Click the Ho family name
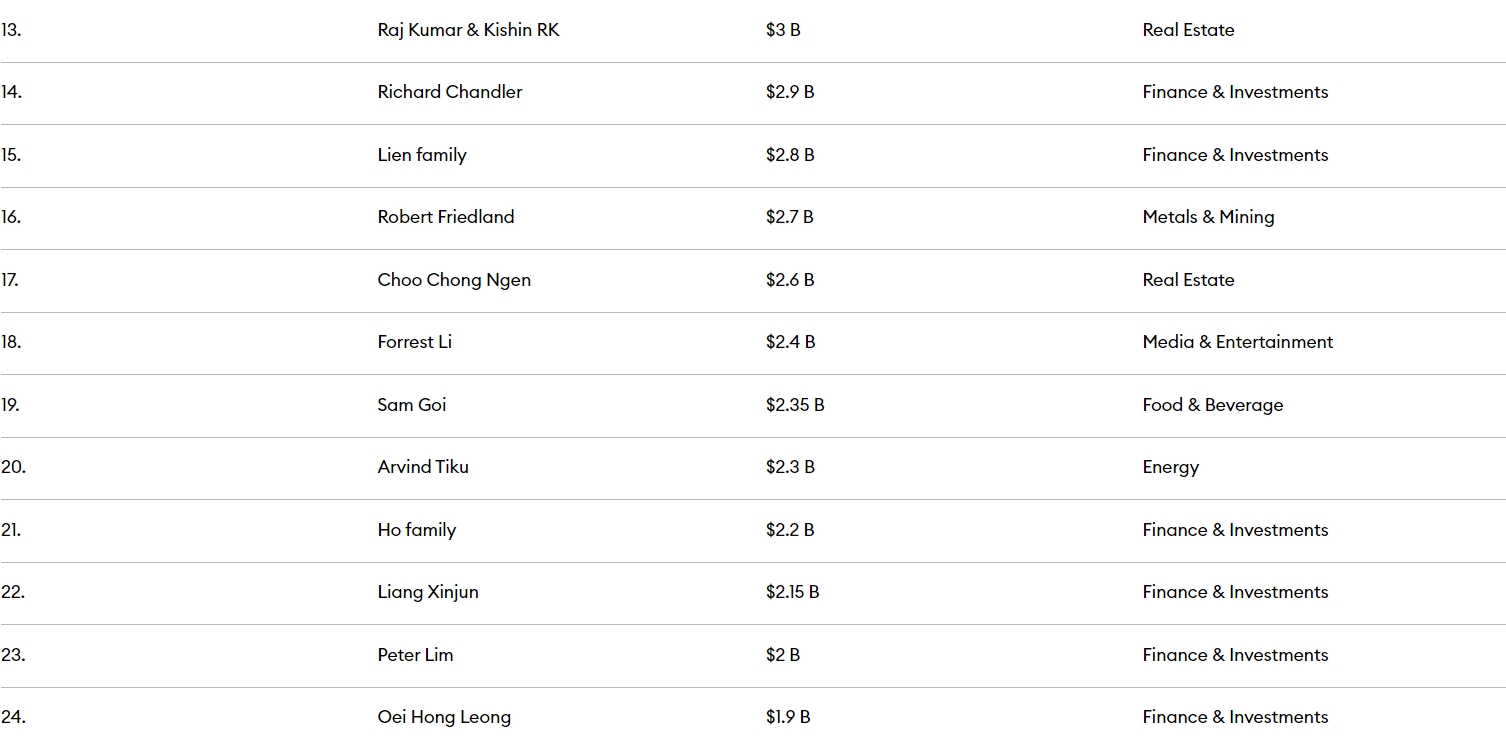 click(417, 530)
